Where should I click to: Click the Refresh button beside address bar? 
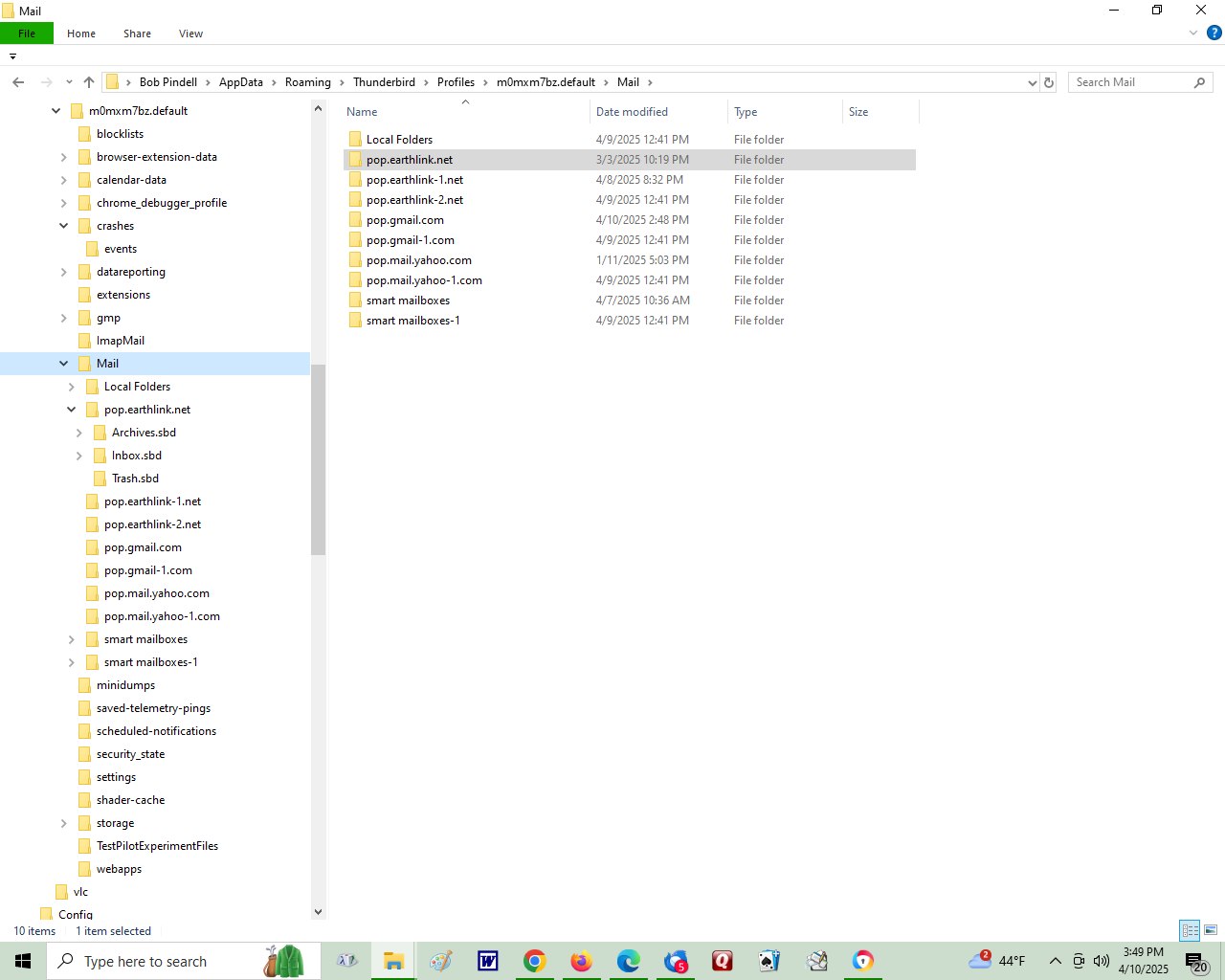(1049, 82)
